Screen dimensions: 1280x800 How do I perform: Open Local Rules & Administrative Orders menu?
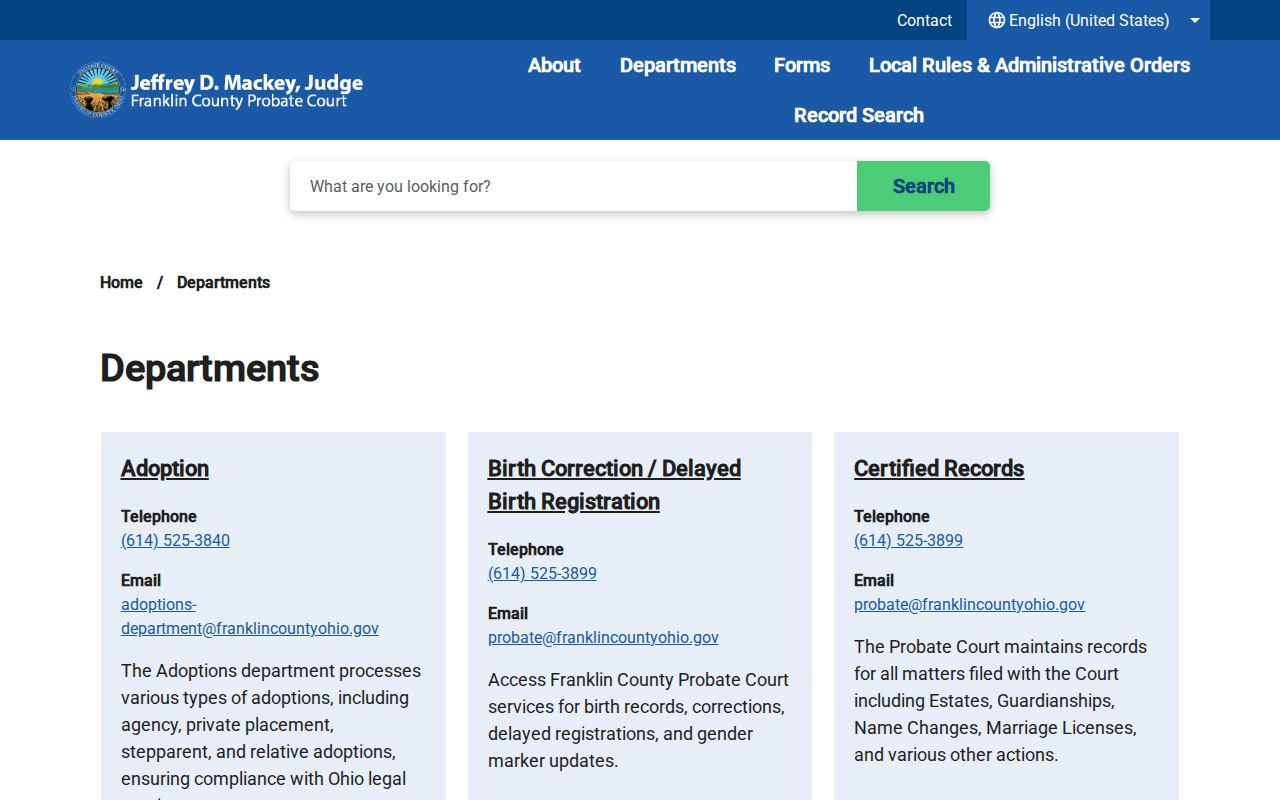point(1029,65)
